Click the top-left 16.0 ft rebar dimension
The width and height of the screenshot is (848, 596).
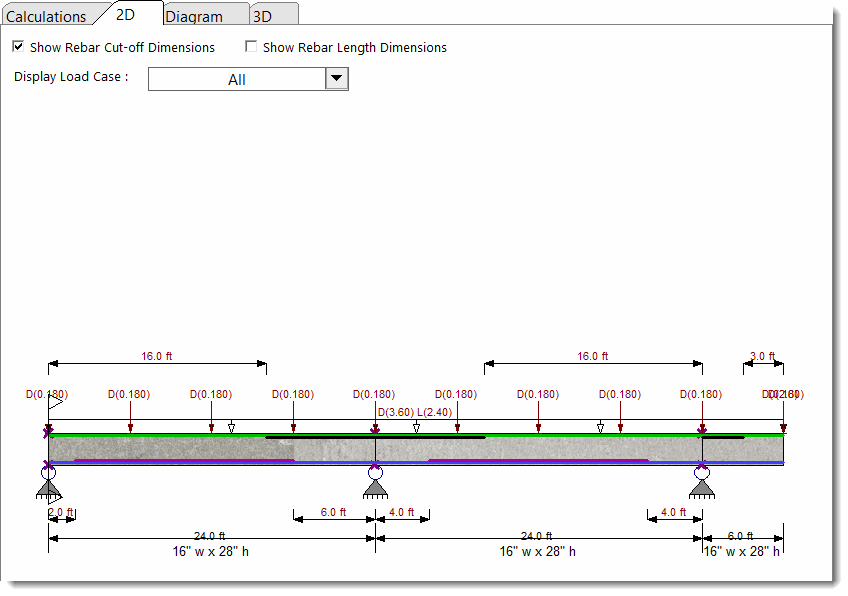(x=157, y=356)
